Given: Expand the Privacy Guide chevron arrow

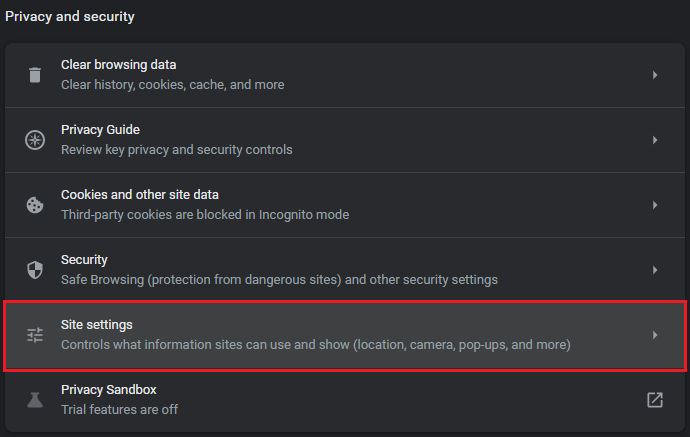Looking at the screenshot, I should pyautogui.click(x=655, y=140).
